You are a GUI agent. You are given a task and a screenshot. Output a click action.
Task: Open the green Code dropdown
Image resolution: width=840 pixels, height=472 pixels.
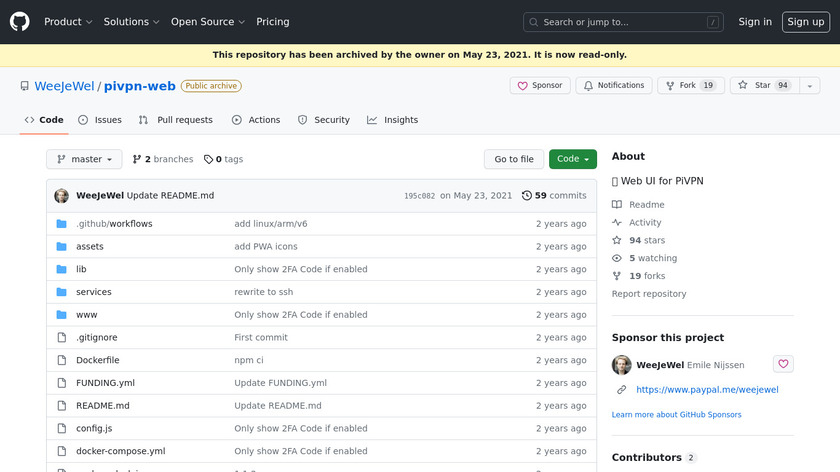click(x=573, y=159)
